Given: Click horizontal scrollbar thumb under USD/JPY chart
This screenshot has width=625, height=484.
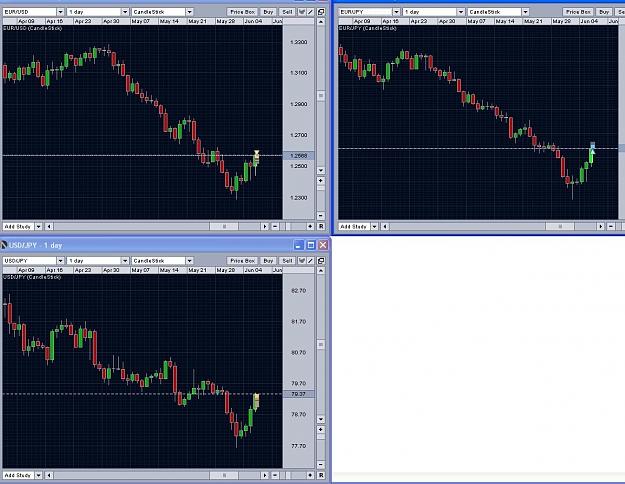Looking at the screenshot, I should pyautogui.click(x=224, y=475).
